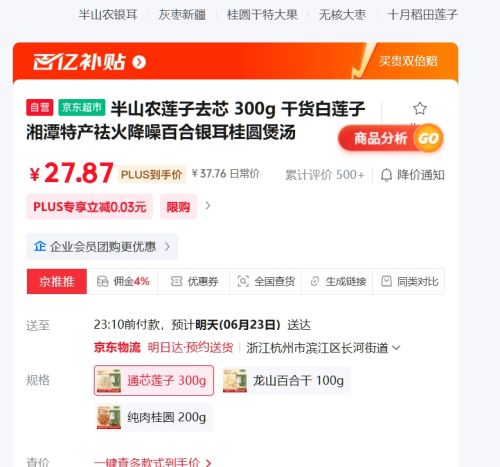Viewport: 500px width, 467px height.
Task: Select the 京推推 tab
Action: point(57,281)
